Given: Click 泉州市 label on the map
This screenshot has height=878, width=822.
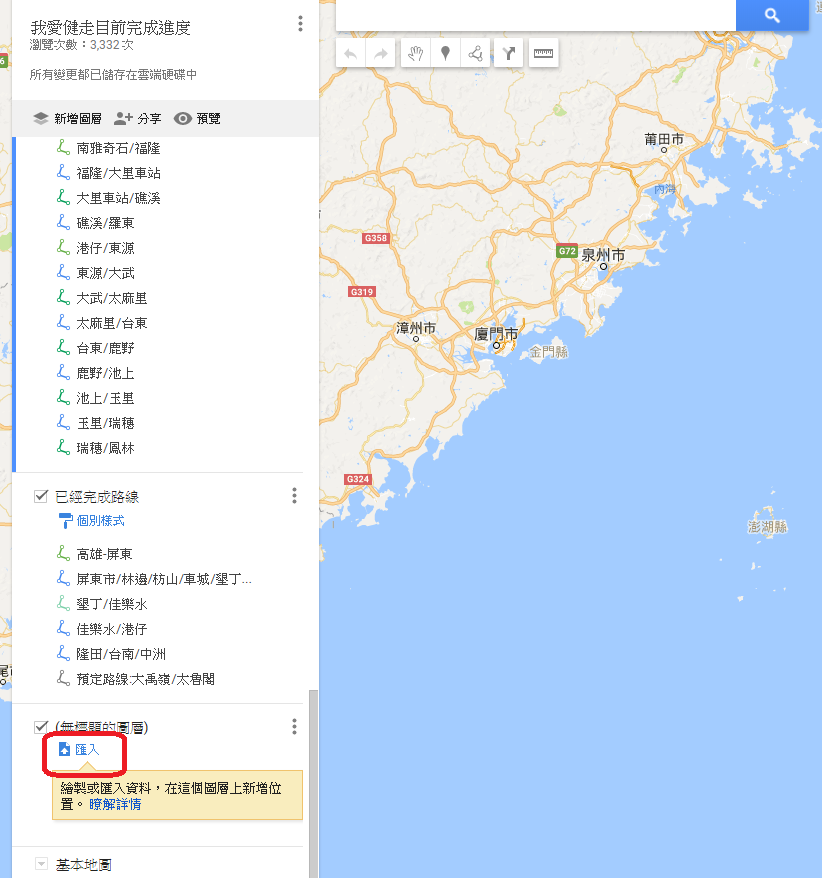Looking at the screenshot, I should [x=603, y=255].
